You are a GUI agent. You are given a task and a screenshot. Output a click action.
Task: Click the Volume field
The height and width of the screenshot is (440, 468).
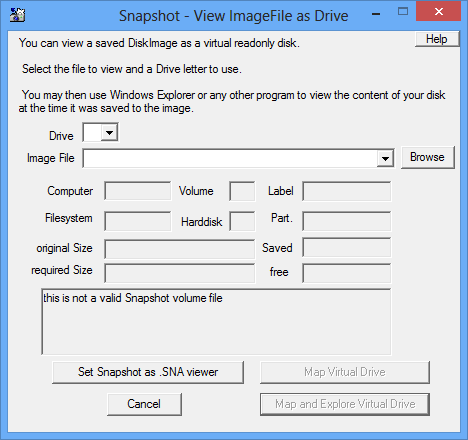pyautogui.click(x=242, y=191)
